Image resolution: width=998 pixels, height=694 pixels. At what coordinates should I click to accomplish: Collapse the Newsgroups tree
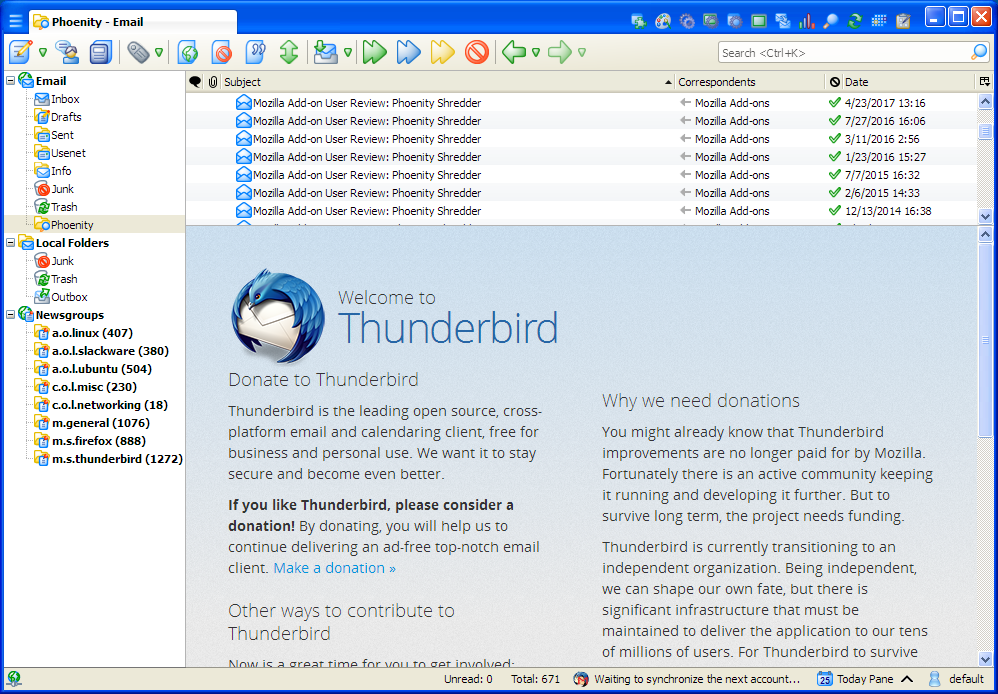tap(10, 315)
